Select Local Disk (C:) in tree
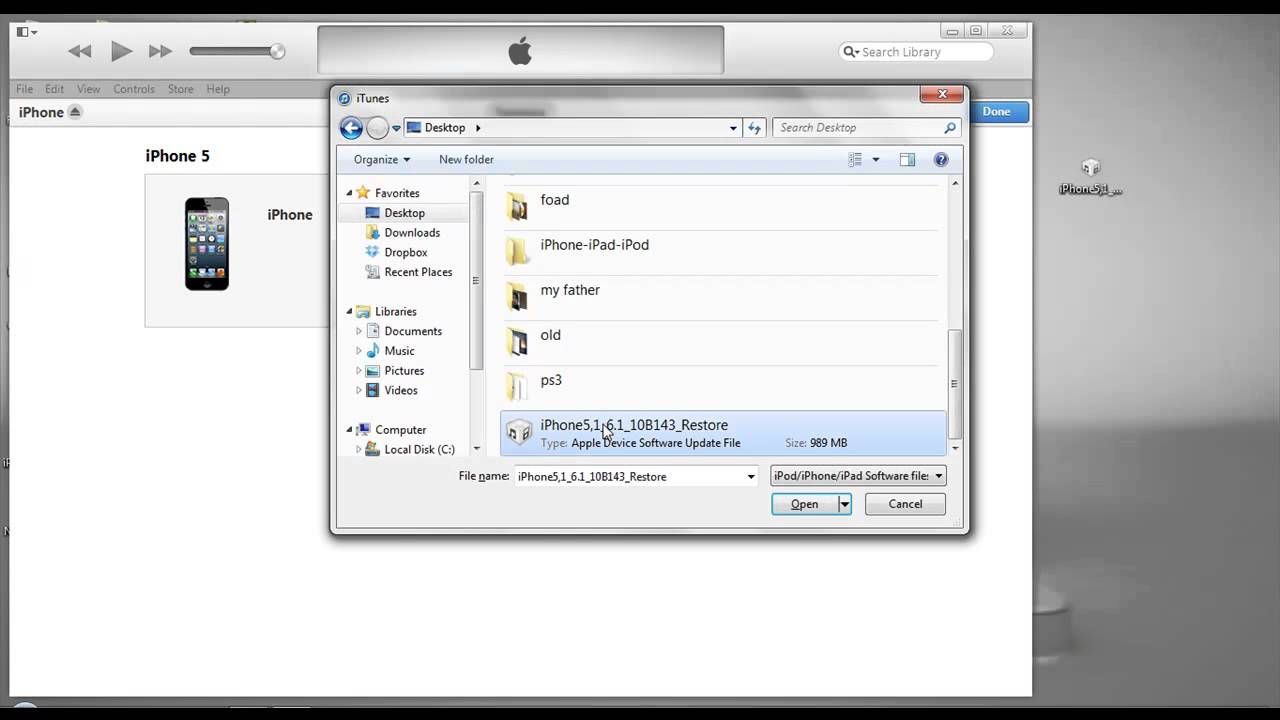Viewport: 1280px width, 720px height. click(419, 450)
